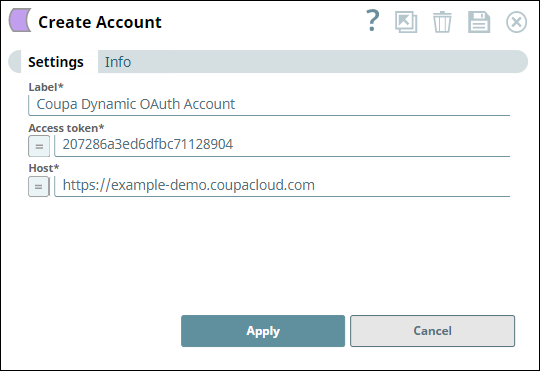Click the save floppy disk icon
The image size is (540, 371).
[x=479, y=22]
